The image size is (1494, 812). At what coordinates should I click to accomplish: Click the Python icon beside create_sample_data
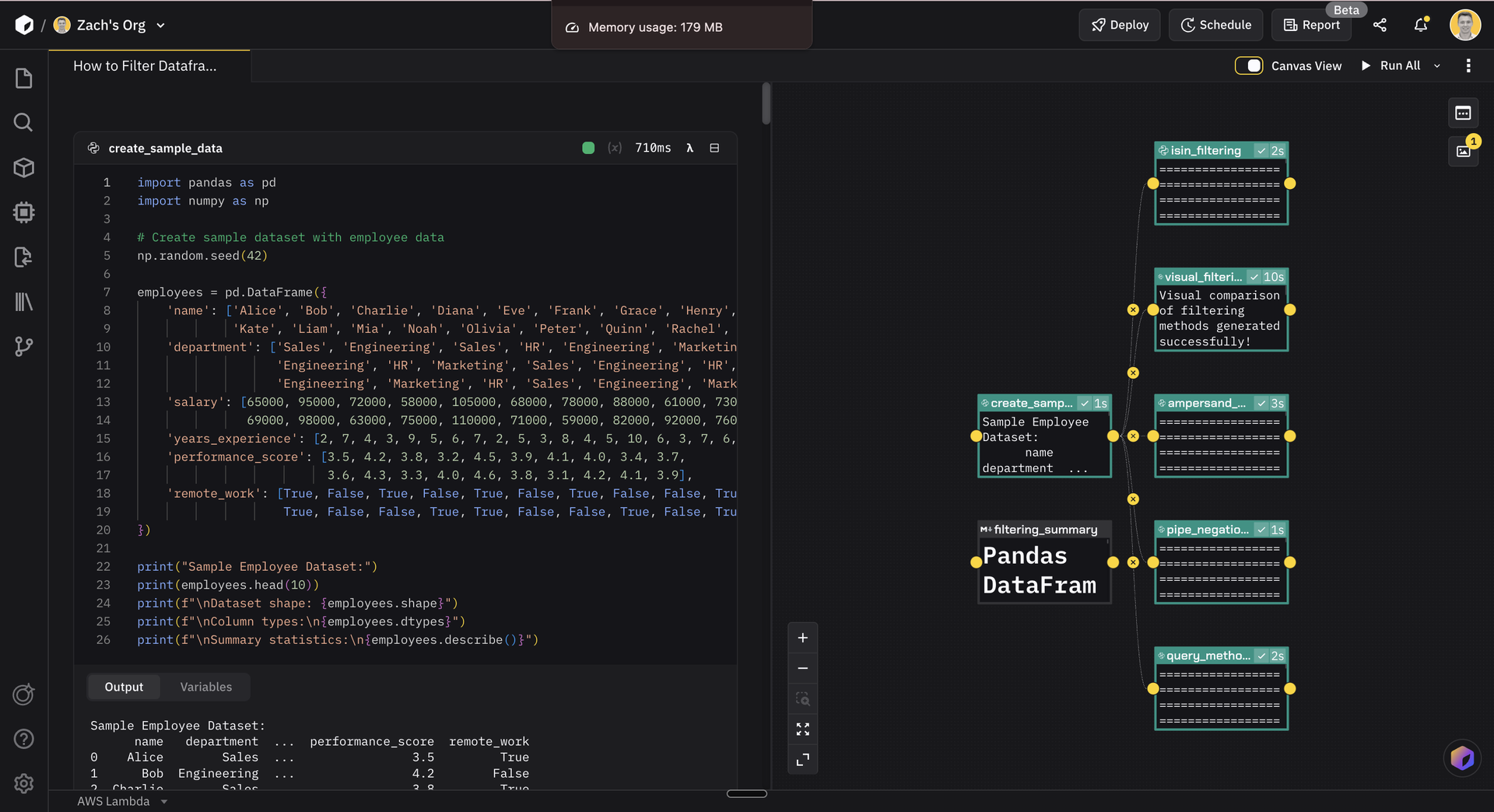[93, 148]
